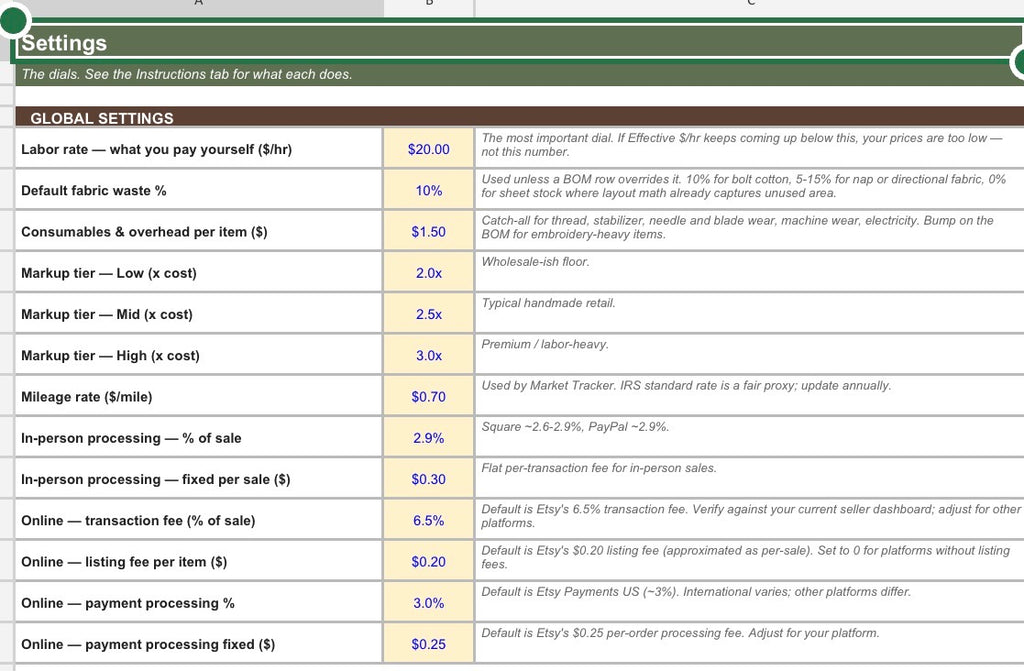Image resolution: width=1024 pixels, height=671 pixels.
Task: Select the Online payment processing value 3.0%
Action: tap(428, 602)
